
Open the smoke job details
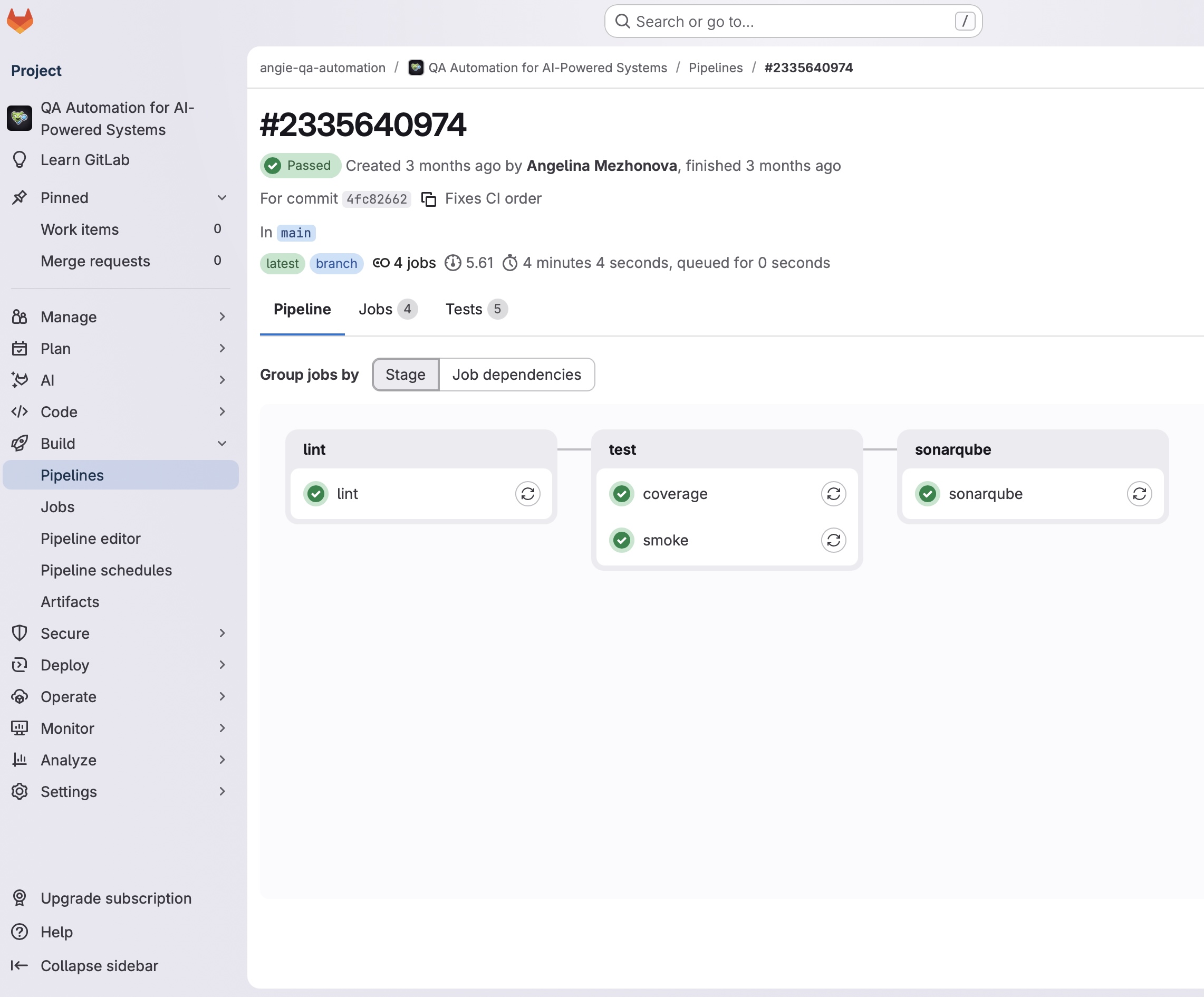pyautogui.click(x=665, y=540)
